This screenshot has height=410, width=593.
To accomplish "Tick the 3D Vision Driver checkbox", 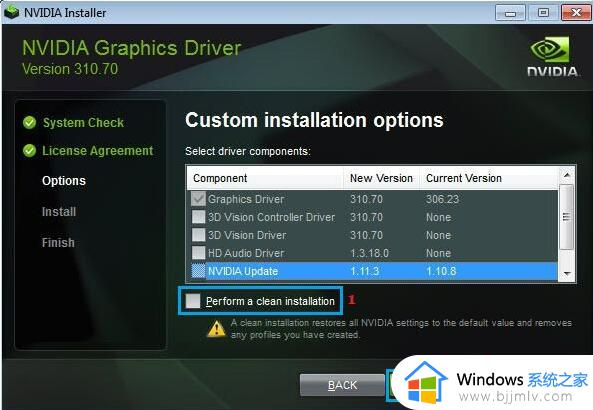I will tap(199, 235).
